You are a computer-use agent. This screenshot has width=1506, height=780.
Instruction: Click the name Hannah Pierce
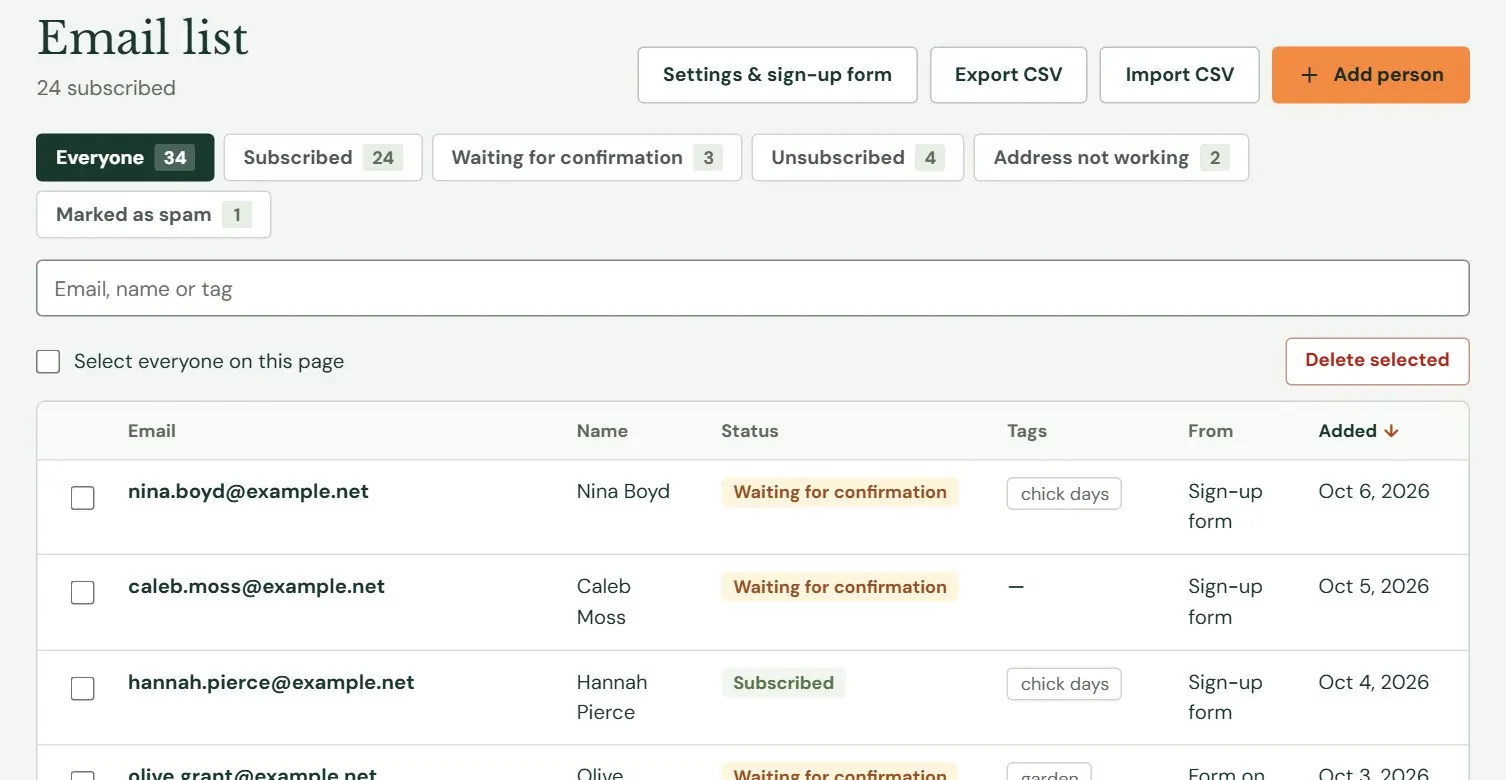(x=612, y=697)
